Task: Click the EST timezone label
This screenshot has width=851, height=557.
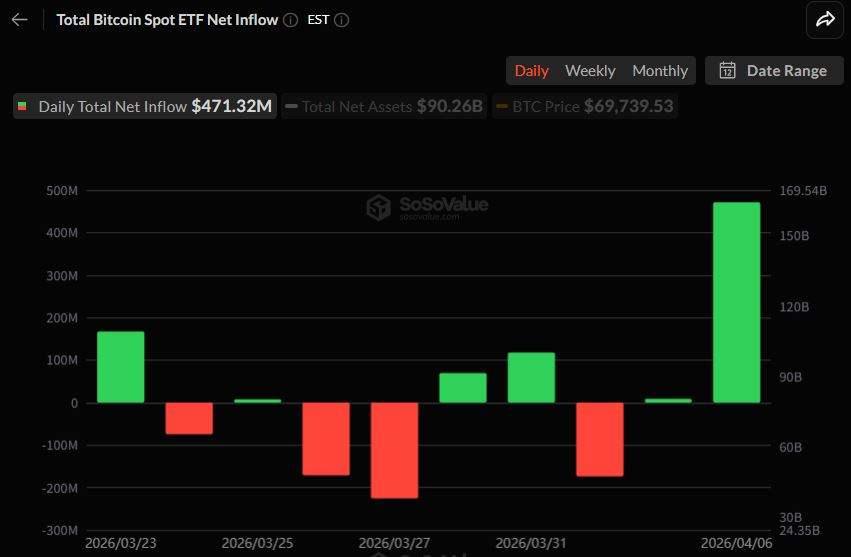Action: point(318,20)
